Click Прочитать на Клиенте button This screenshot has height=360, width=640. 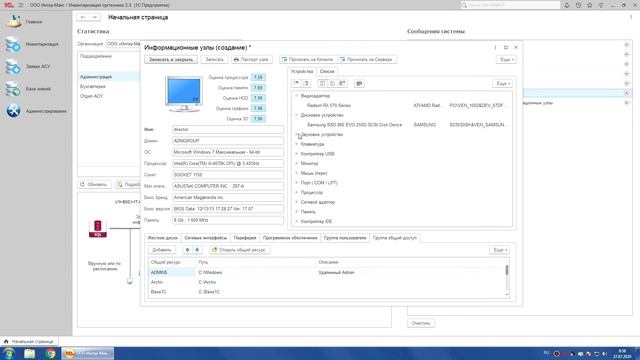308,60
